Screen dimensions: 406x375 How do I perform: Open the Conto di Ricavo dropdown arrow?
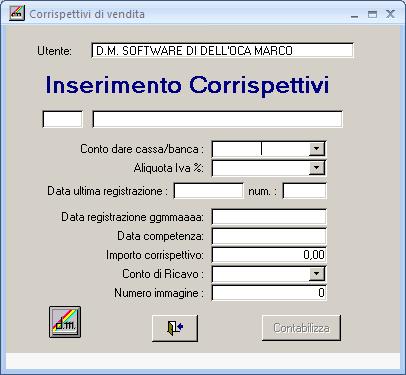[x=316, y=274]
